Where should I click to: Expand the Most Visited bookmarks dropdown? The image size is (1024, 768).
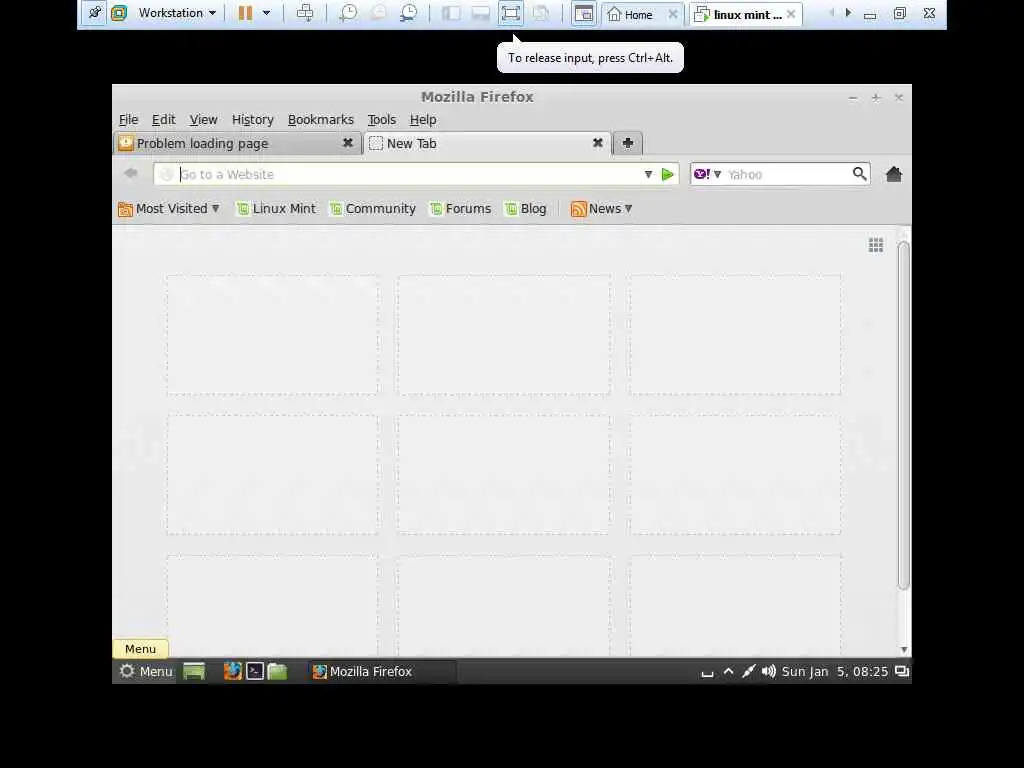pyautogui.click(x=168, y=209)
